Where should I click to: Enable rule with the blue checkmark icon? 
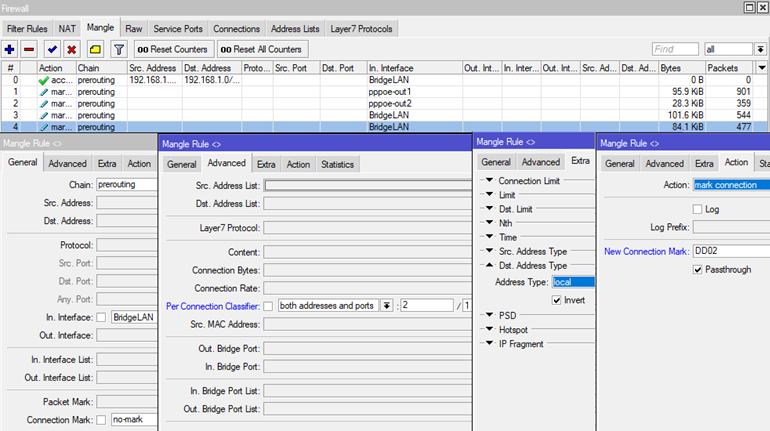[x=52, y=49]
